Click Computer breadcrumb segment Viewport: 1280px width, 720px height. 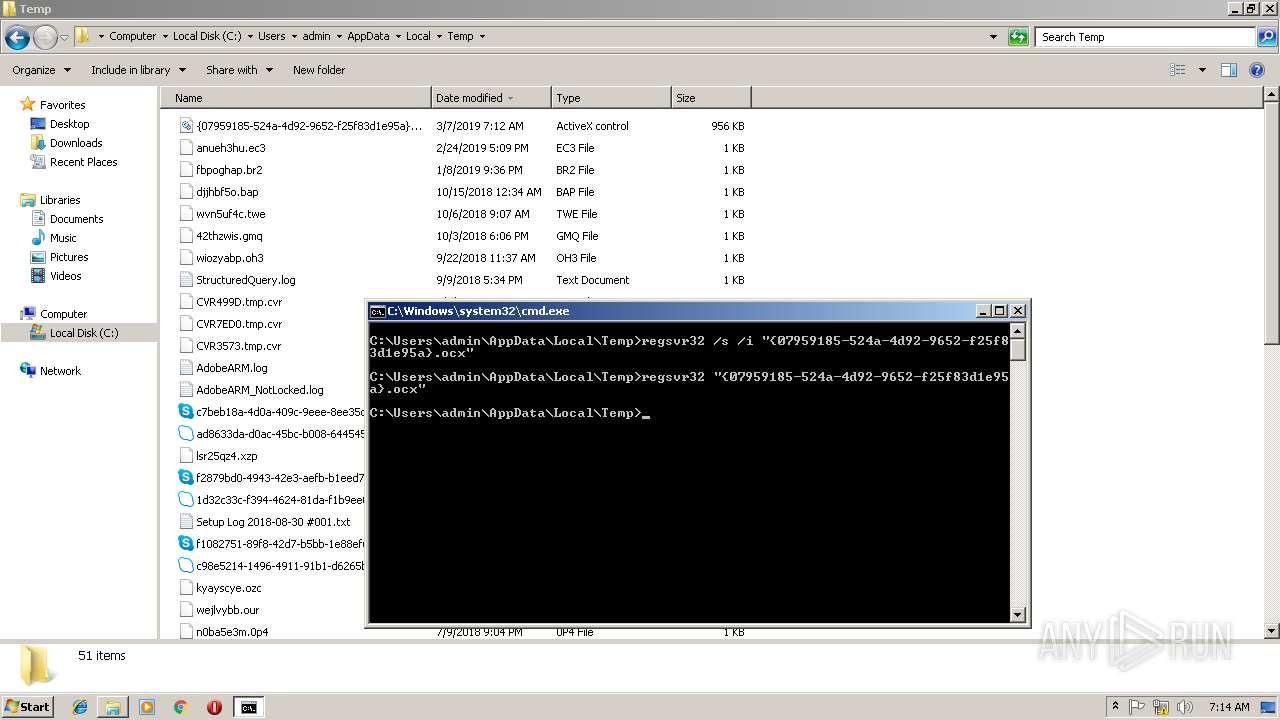132,36
